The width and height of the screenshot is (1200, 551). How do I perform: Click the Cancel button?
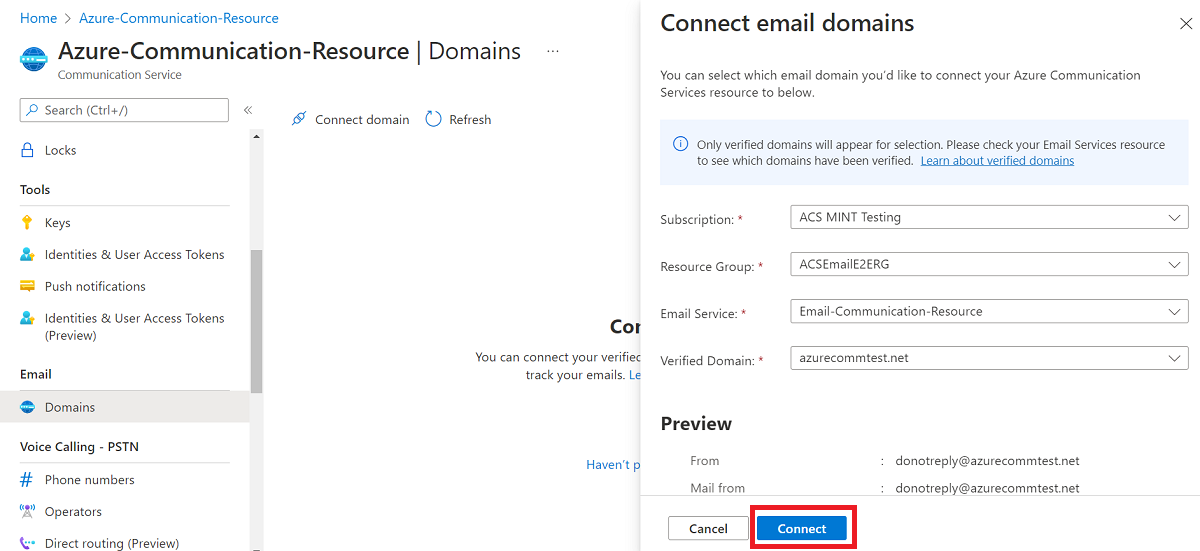click(x=708, y=528)
